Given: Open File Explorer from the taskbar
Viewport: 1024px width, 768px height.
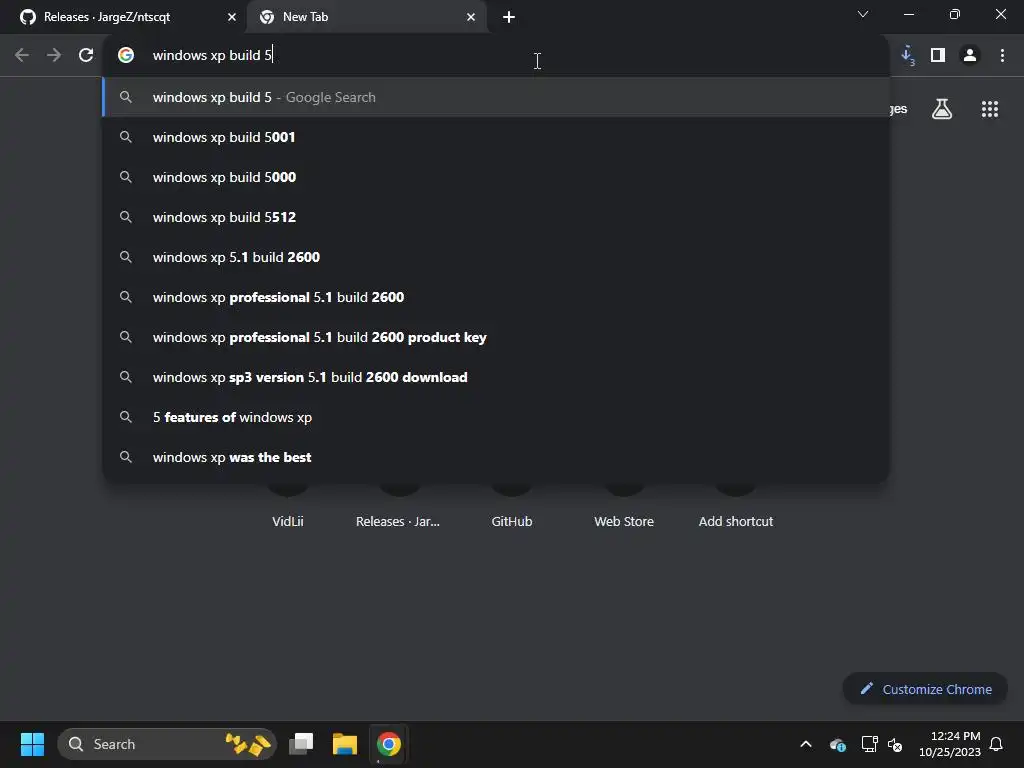Looking at the screenshot, I should click(345, 744).
